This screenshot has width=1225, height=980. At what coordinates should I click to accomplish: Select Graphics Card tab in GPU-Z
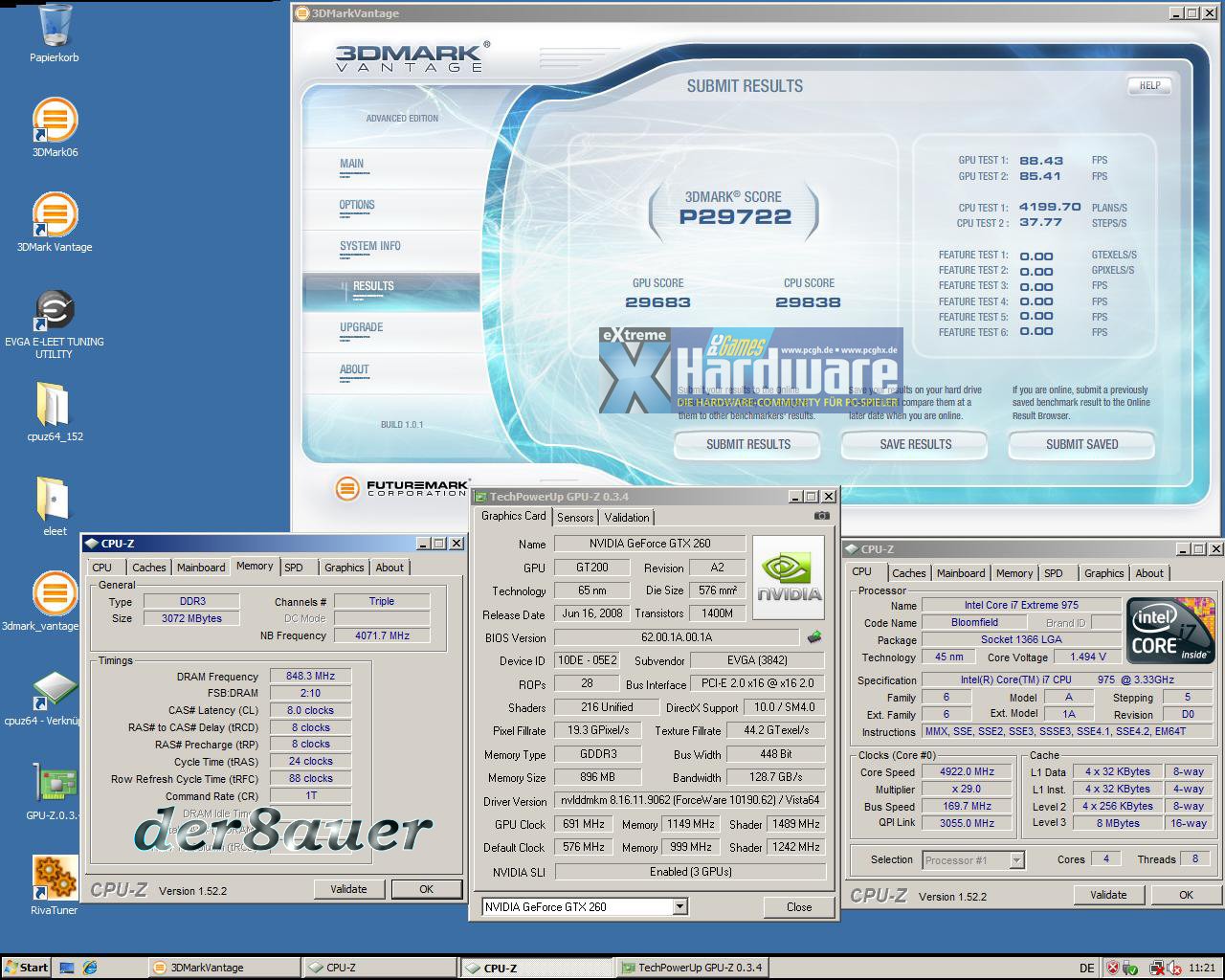click(x=514, y=516)
